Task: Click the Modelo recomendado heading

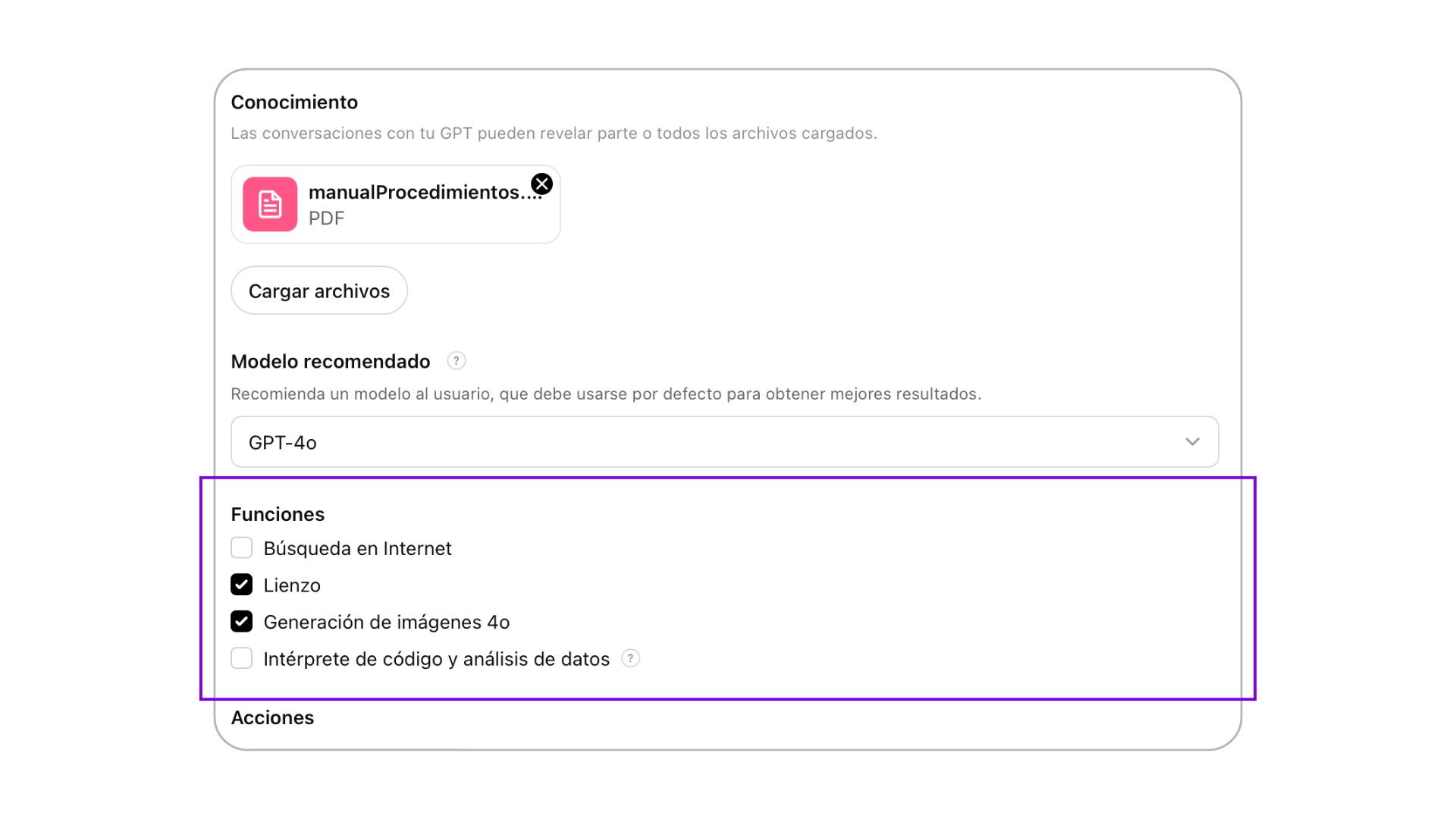Action: (x=331, y=362)
